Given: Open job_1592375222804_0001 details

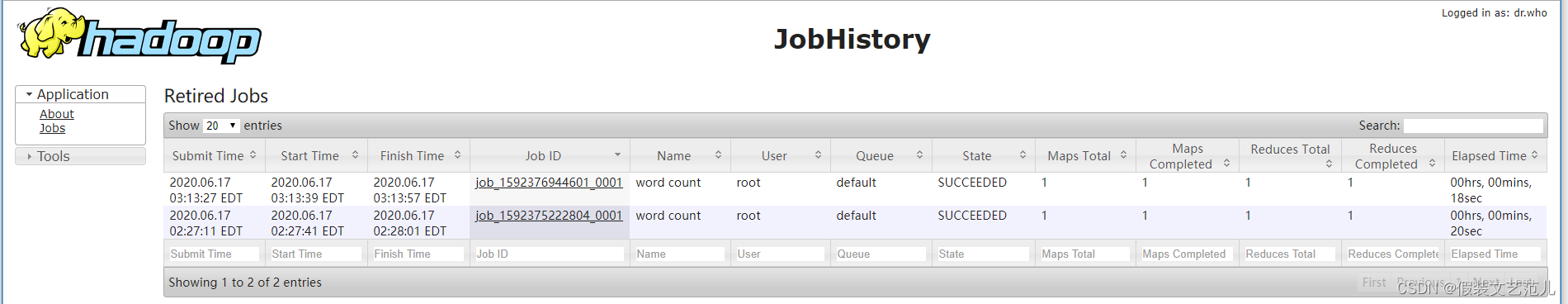Looking at the screenshot, I should click(549, 216).
